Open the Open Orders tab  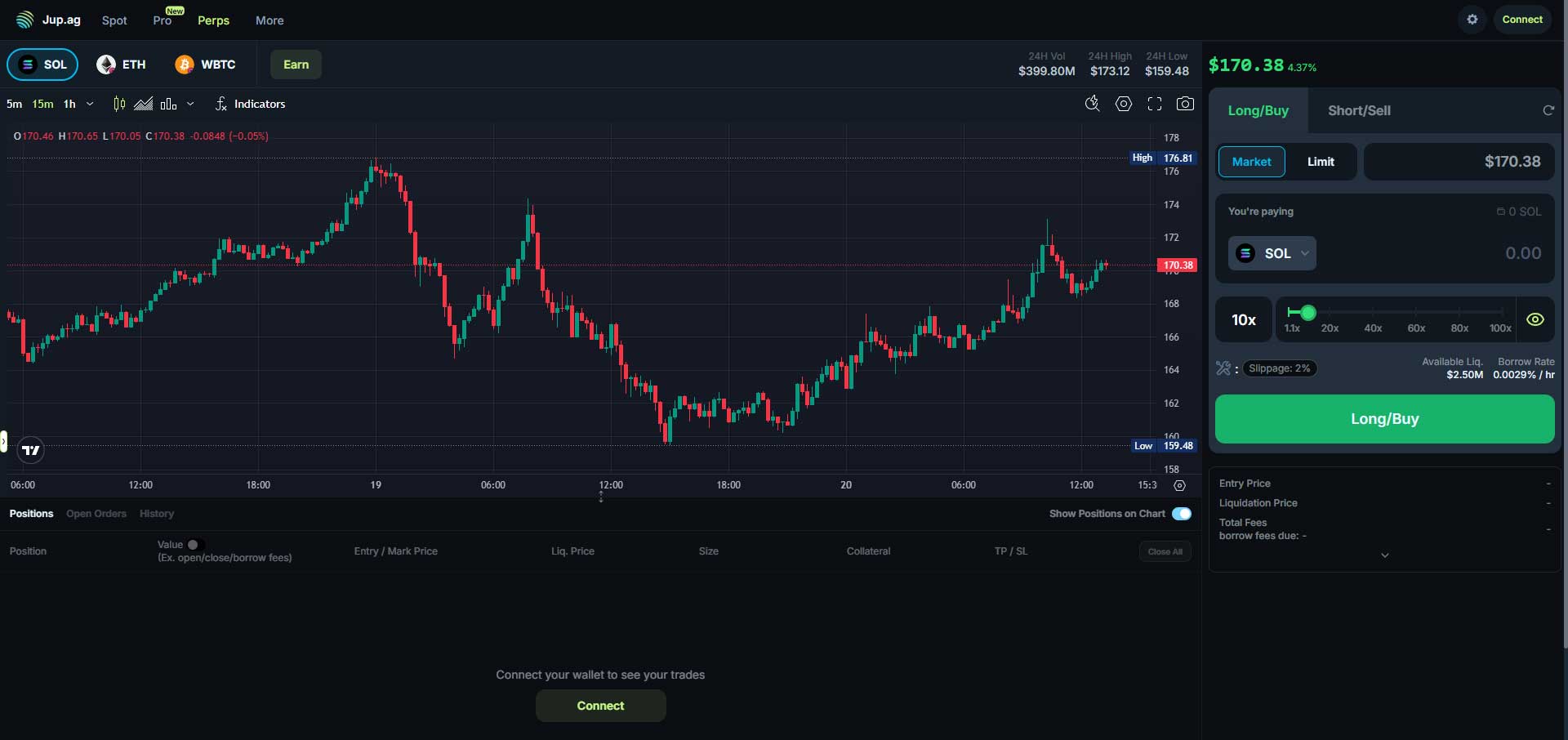pyautogui.click(x=96, y=514)
